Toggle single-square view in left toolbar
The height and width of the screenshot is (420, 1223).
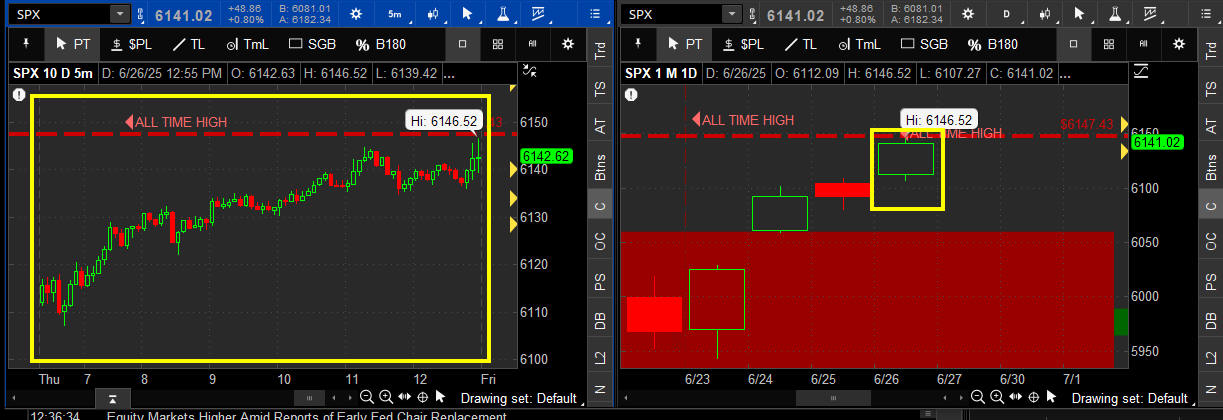(x=462, y=44)
